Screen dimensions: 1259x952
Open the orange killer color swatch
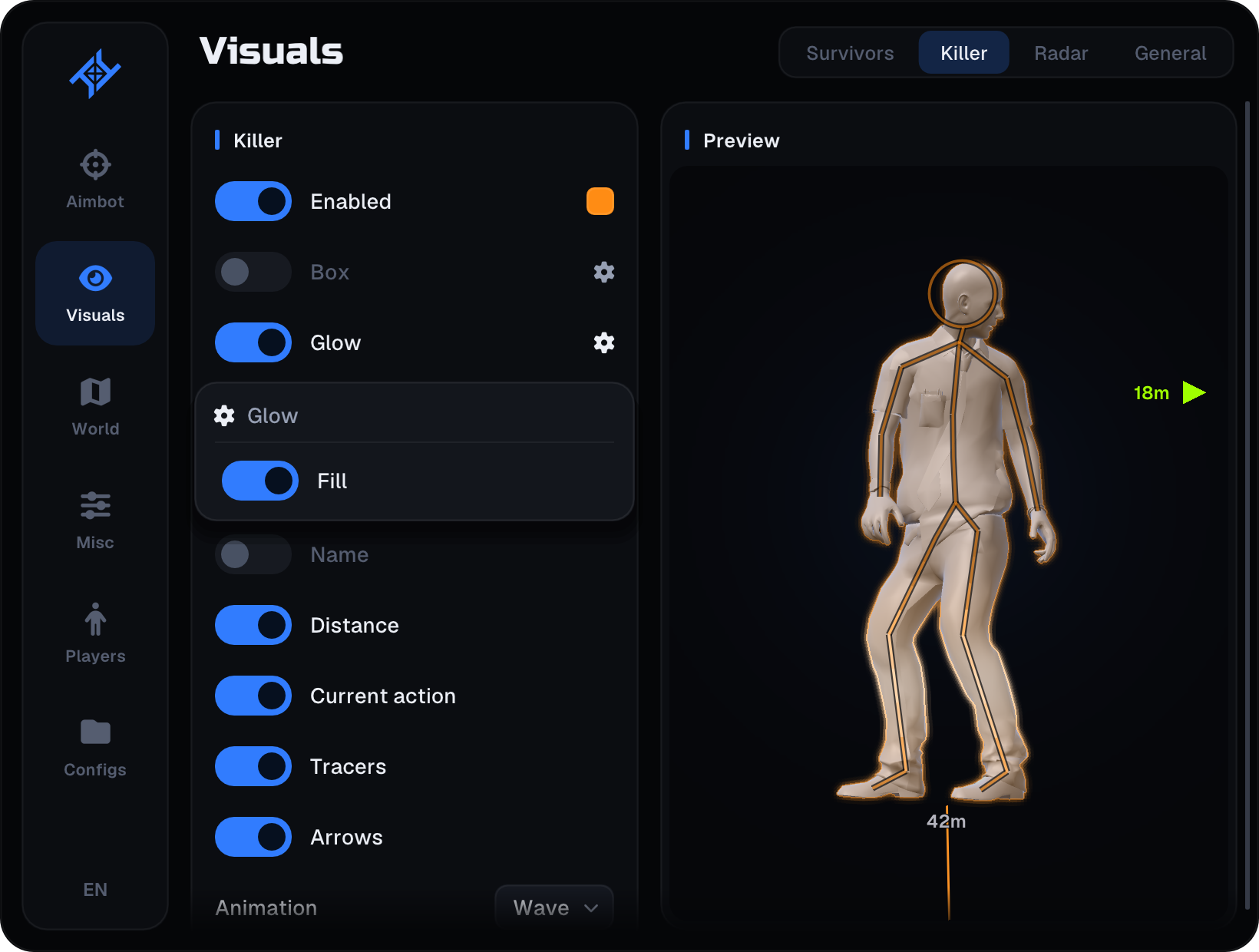(600, 201)
